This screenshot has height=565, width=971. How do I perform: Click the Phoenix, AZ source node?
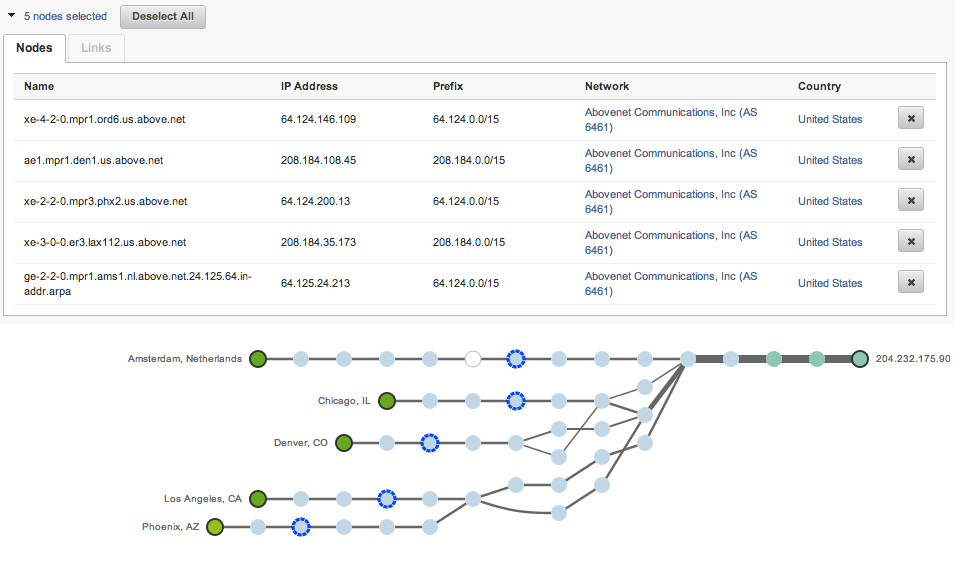pos(215,527)
